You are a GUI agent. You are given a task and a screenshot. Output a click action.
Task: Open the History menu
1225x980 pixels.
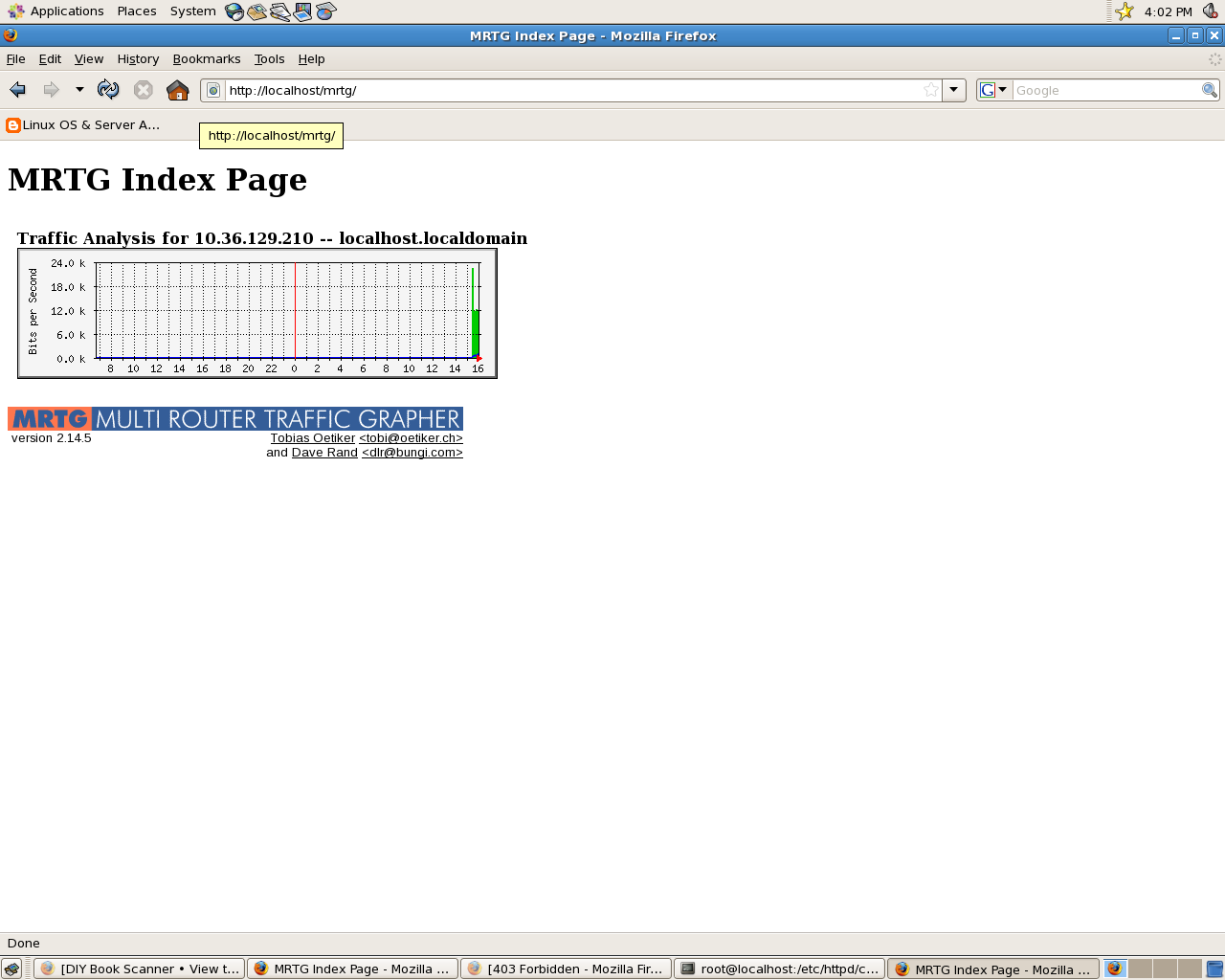click(138, 59)
